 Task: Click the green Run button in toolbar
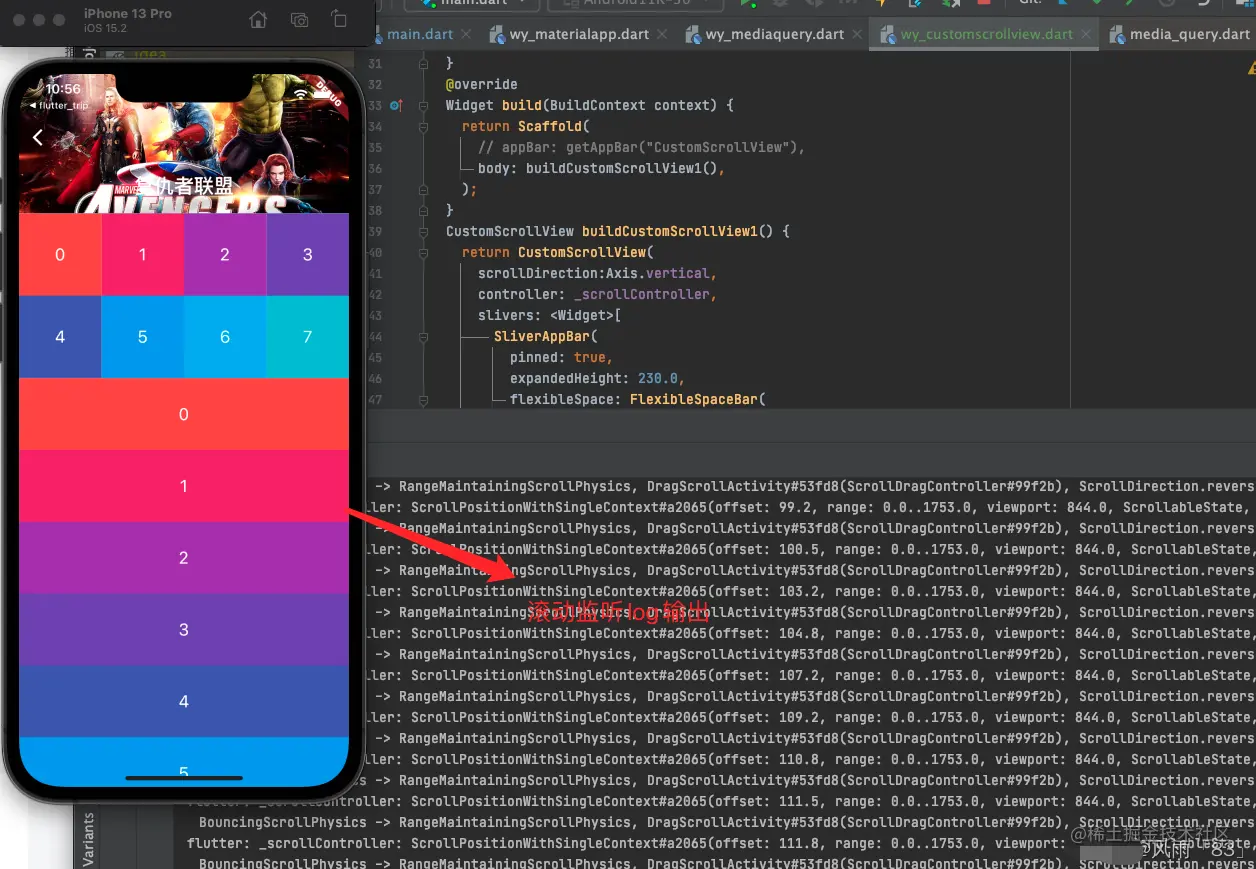point(746,4)
